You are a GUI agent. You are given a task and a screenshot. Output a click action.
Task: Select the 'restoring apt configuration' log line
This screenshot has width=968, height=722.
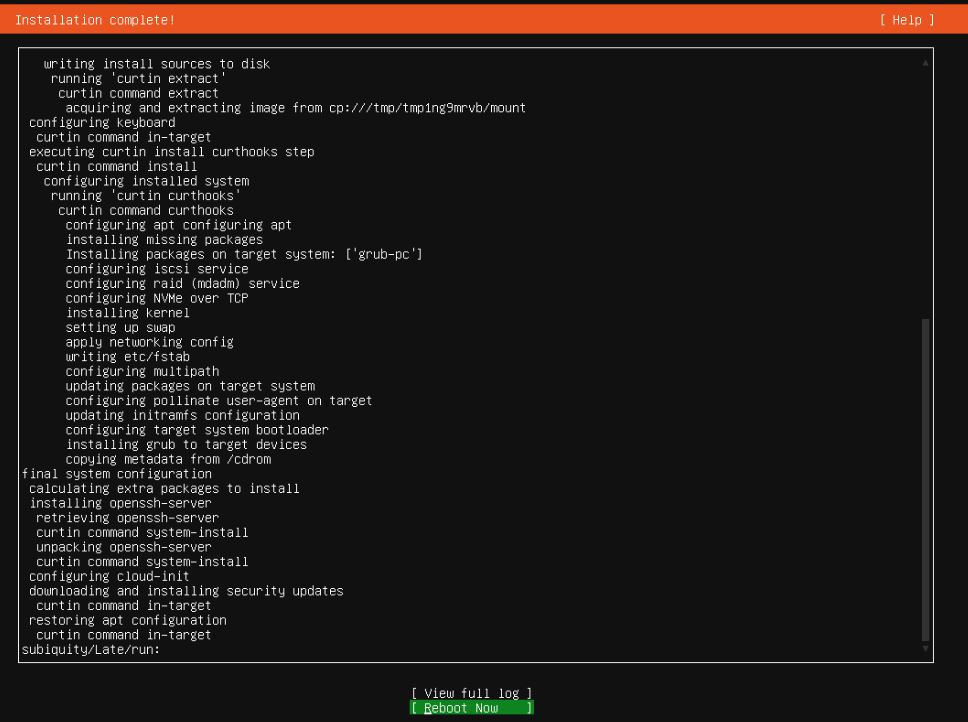point(128,620)
